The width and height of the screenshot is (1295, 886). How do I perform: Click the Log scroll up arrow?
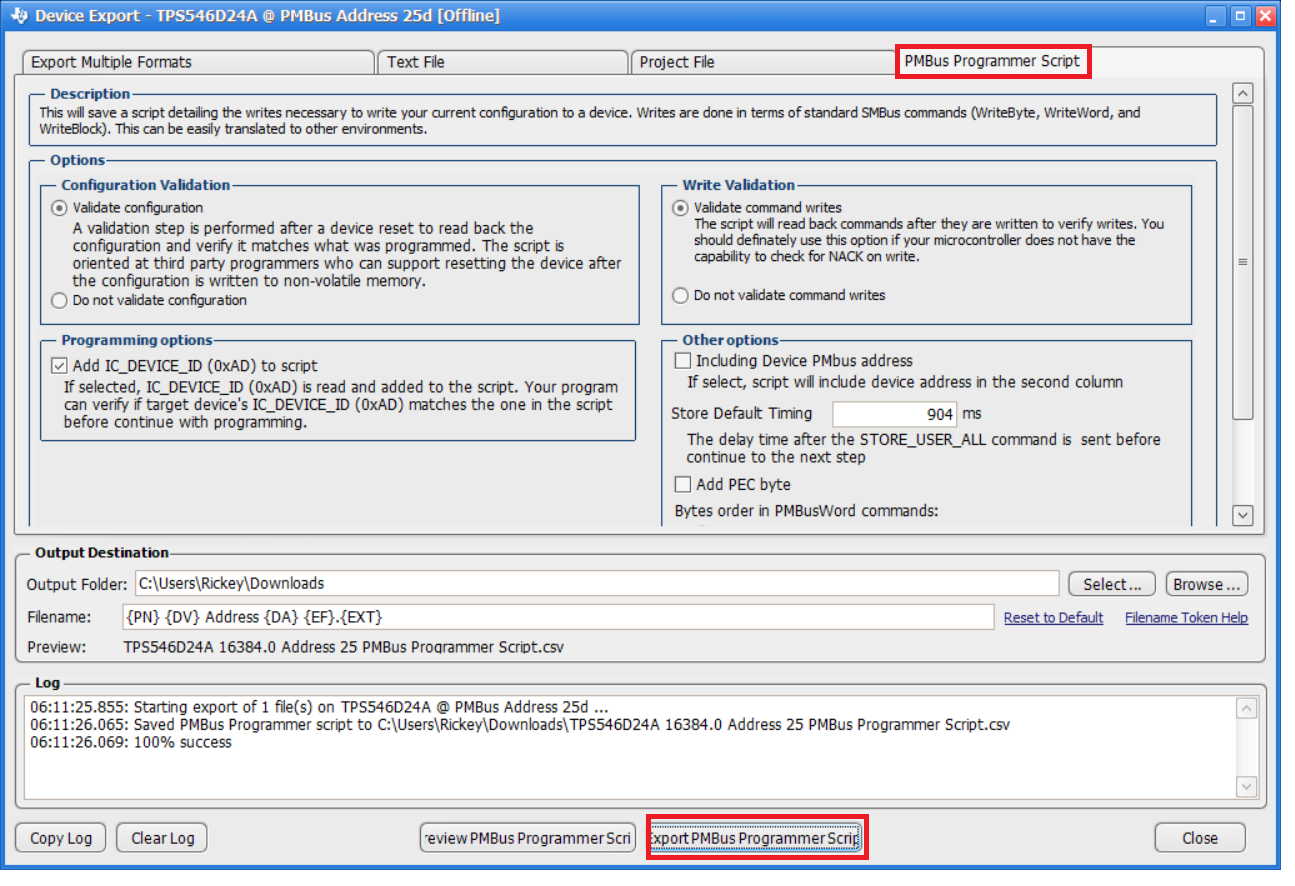click(1246, 709)
